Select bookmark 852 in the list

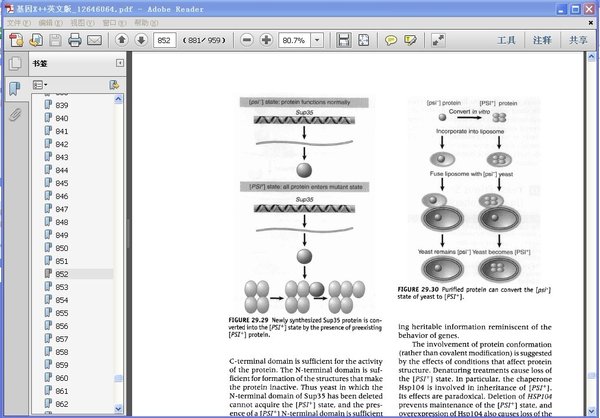(62, 274)
